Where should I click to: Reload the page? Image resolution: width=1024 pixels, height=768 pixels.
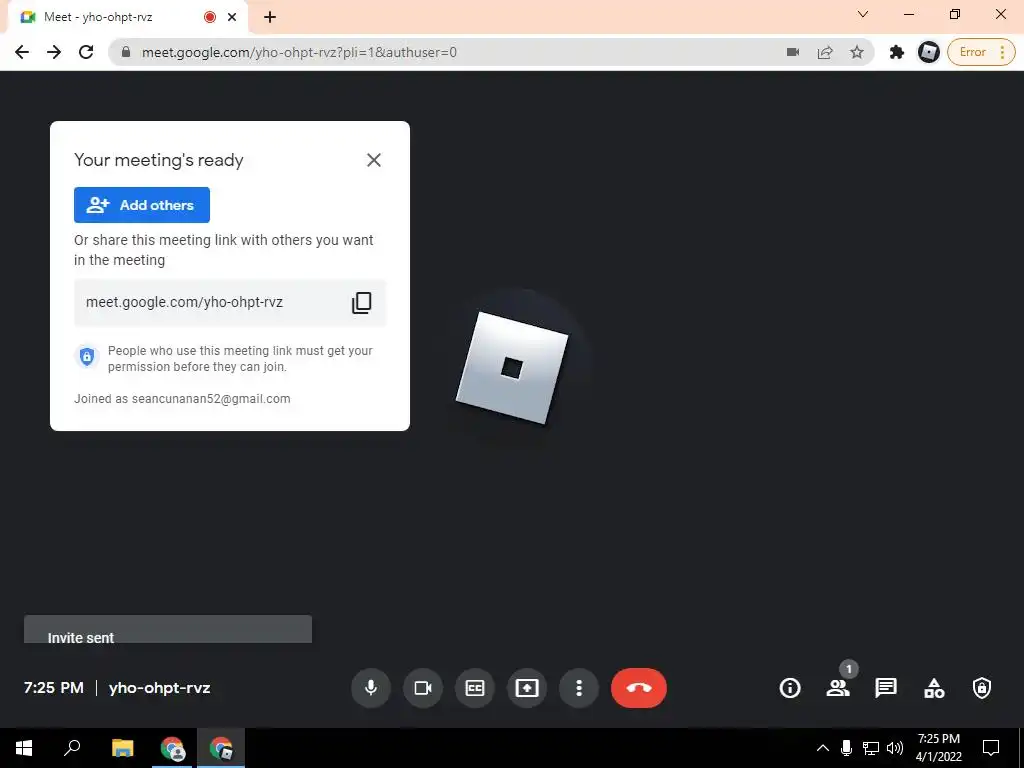(86, 52)
